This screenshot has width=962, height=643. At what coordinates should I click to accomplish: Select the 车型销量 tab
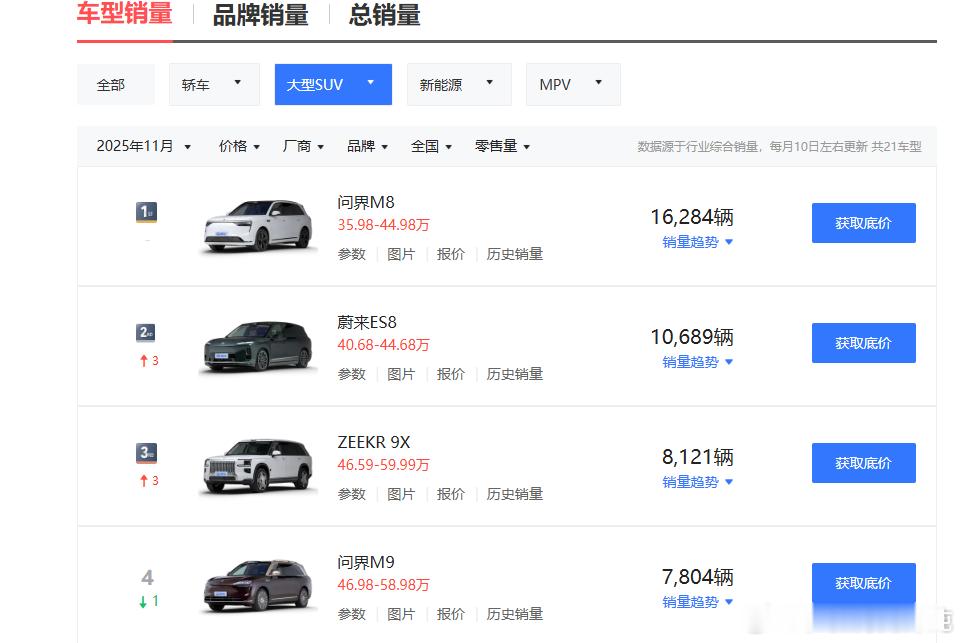pyautogui.click(x=124, y=16)
